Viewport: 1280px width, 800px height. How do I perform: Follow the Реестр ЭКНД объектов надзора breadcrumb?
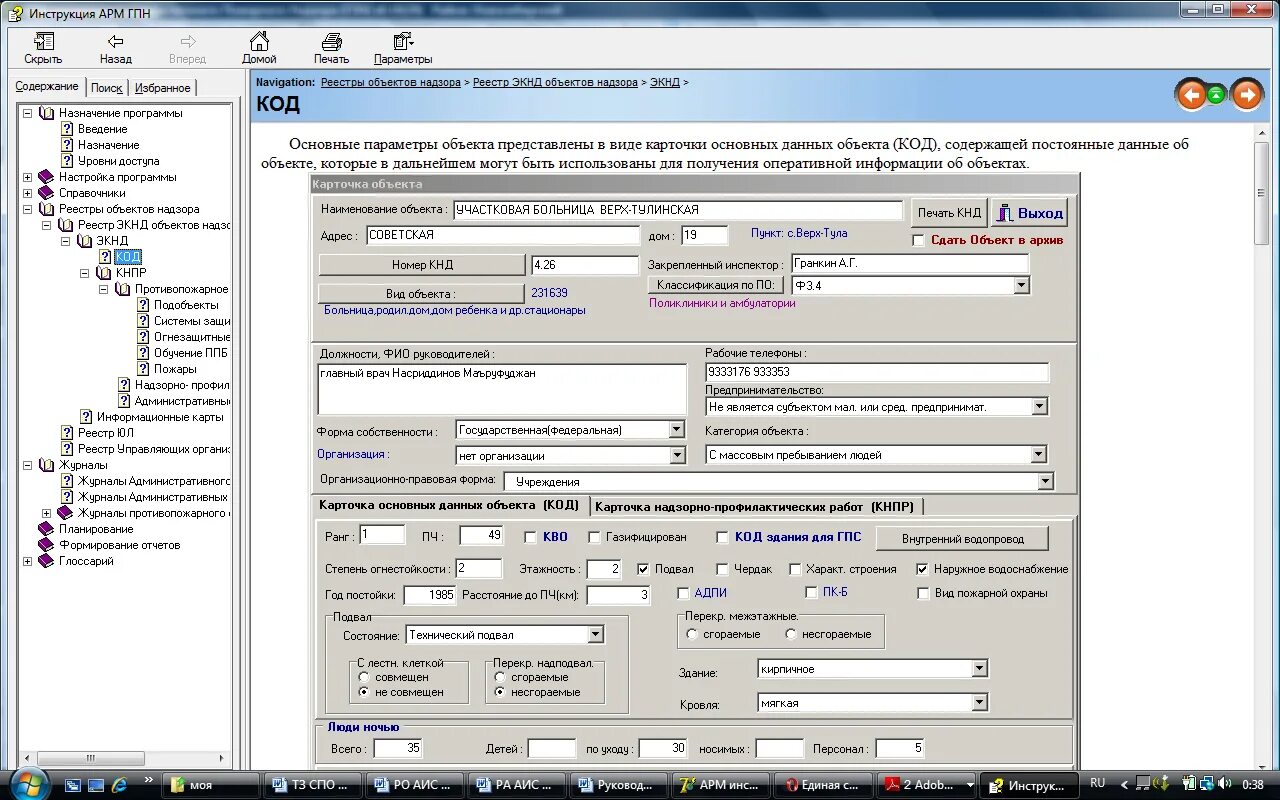(x=555, y=82)
